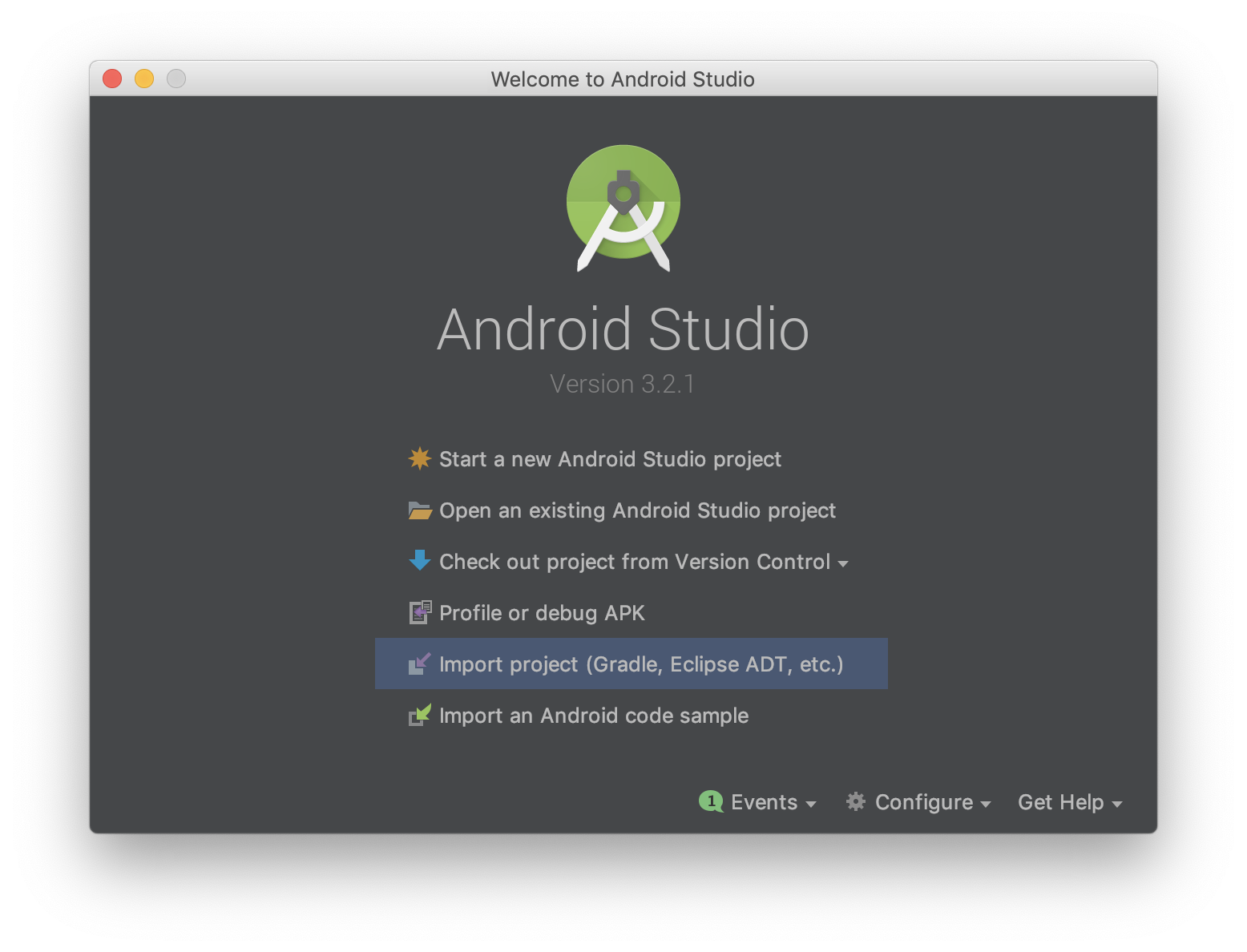Minimize window with the yellow button

[144, 79]
